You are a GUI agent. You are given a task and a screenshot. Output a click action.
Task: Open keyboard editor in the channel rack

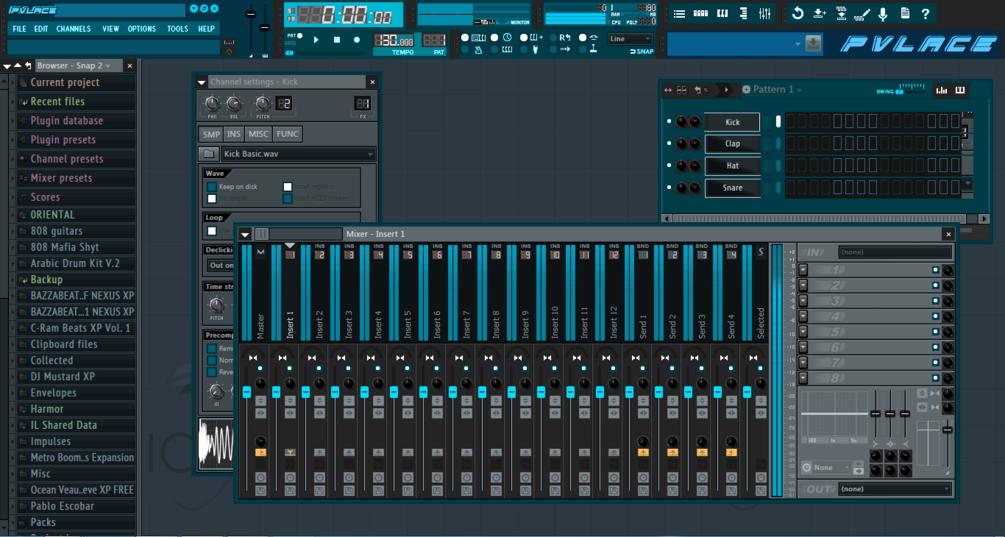click(x=960, y=90)
